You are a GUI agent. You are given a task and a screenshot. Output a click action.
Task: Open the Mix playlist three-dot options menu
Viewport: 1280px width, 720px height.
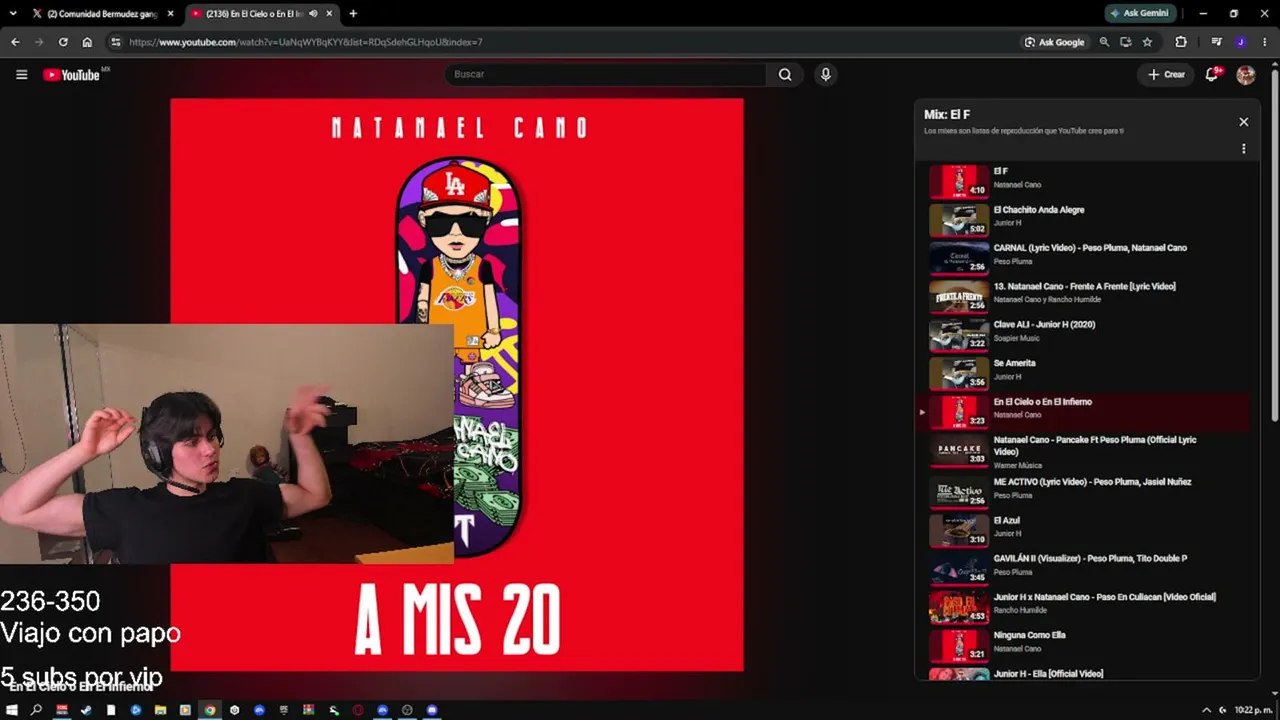pos(1243,149)
